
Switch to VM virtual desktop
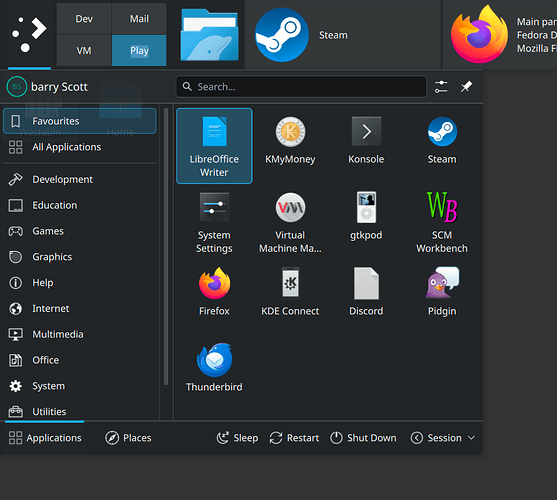point(84,50)
